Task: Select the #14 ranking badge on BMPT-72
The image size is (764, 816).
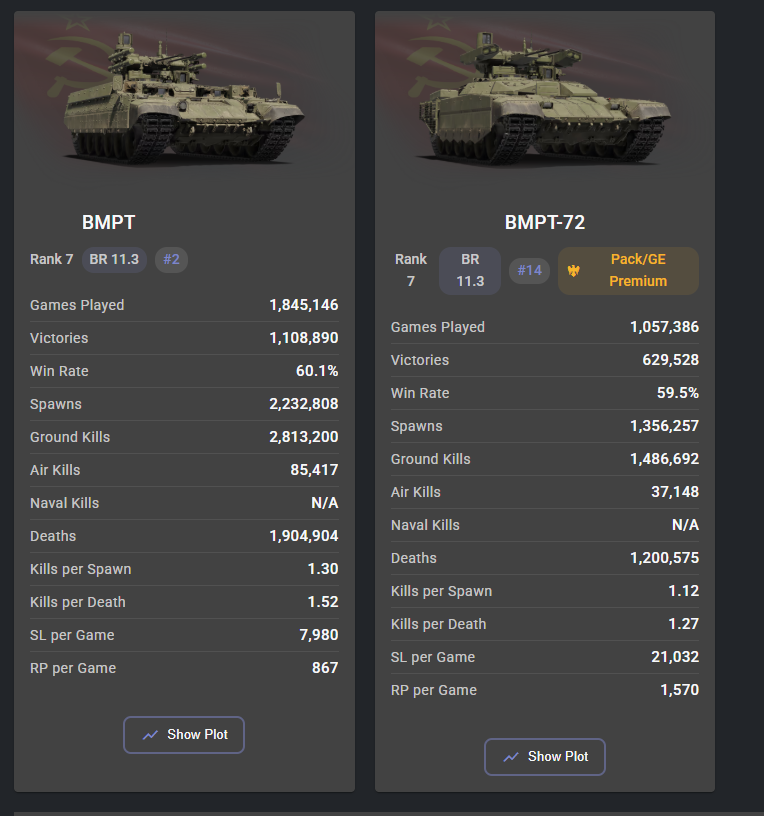Action: pyautogui.click(x=529, y=271)
